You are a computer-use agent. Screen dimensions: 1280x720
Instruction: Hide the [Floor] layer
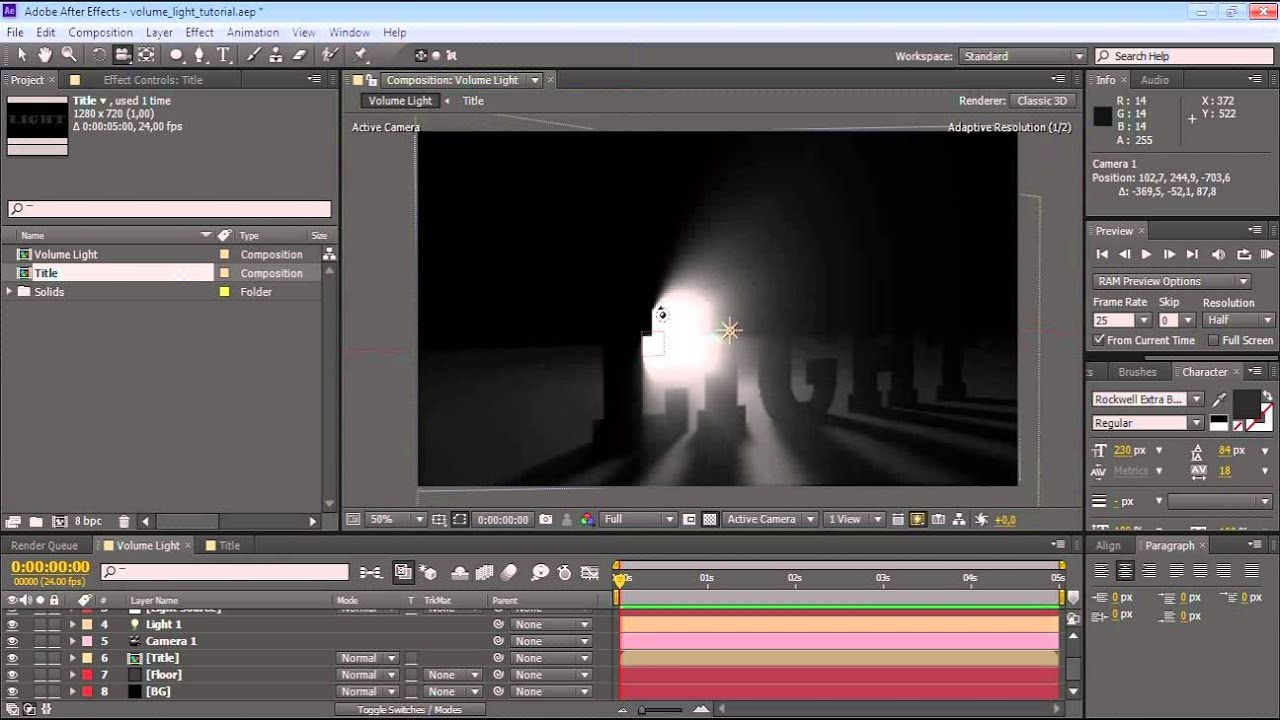coord(12,675)
